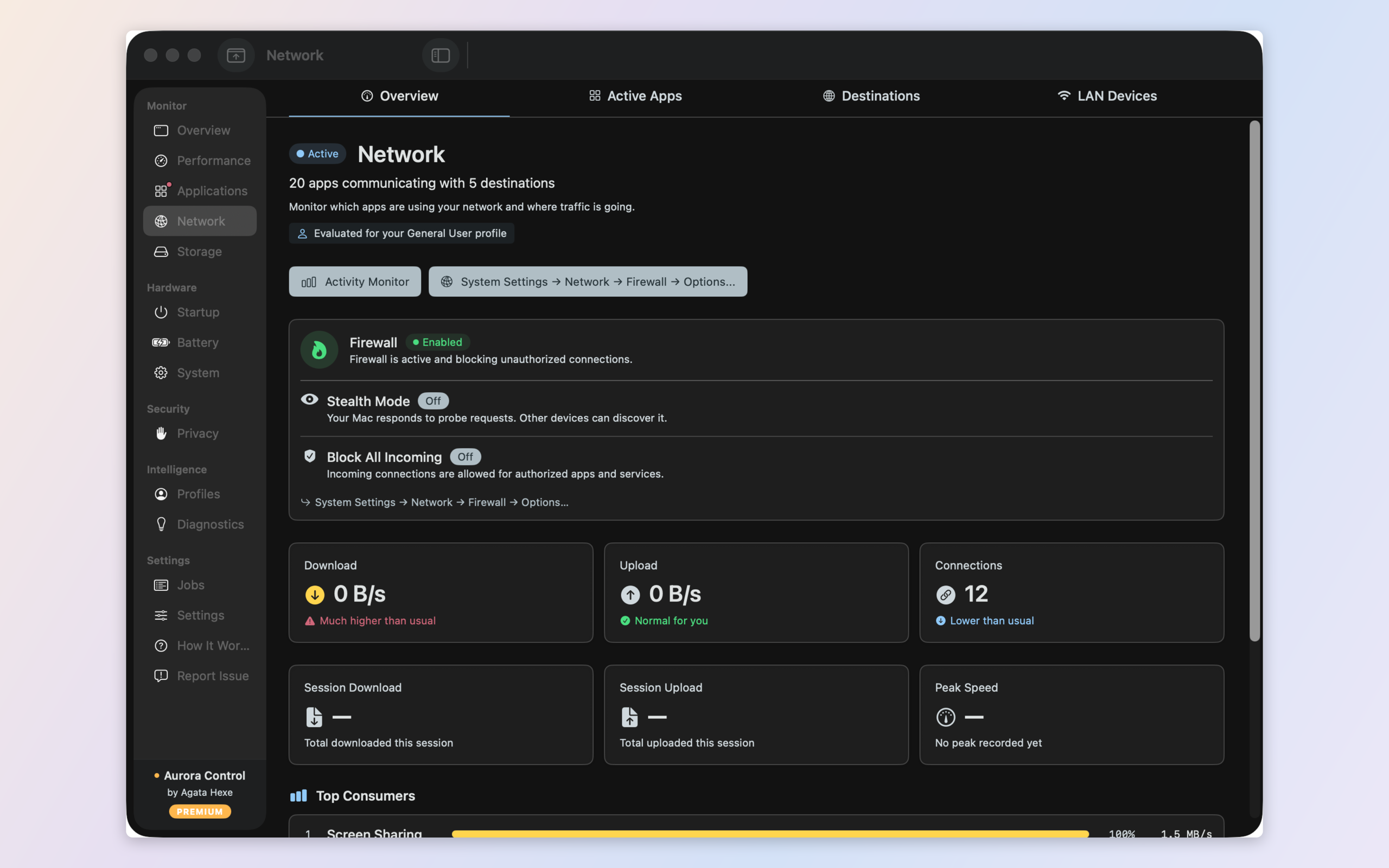Click the Applications grid icon with red dot
The width and height of the screenshot is (1389, 868).
[161, 190]
